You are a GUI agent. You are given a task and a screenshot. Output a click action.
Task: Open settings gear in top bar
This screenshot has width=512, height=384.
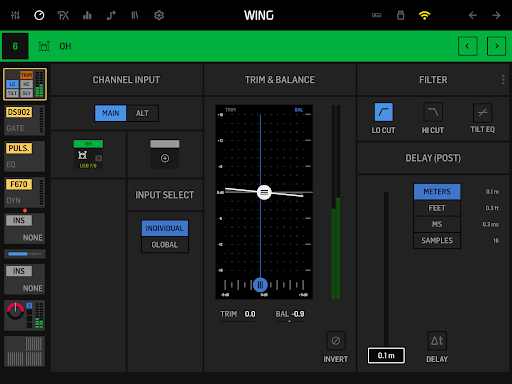tap(159, 15)
